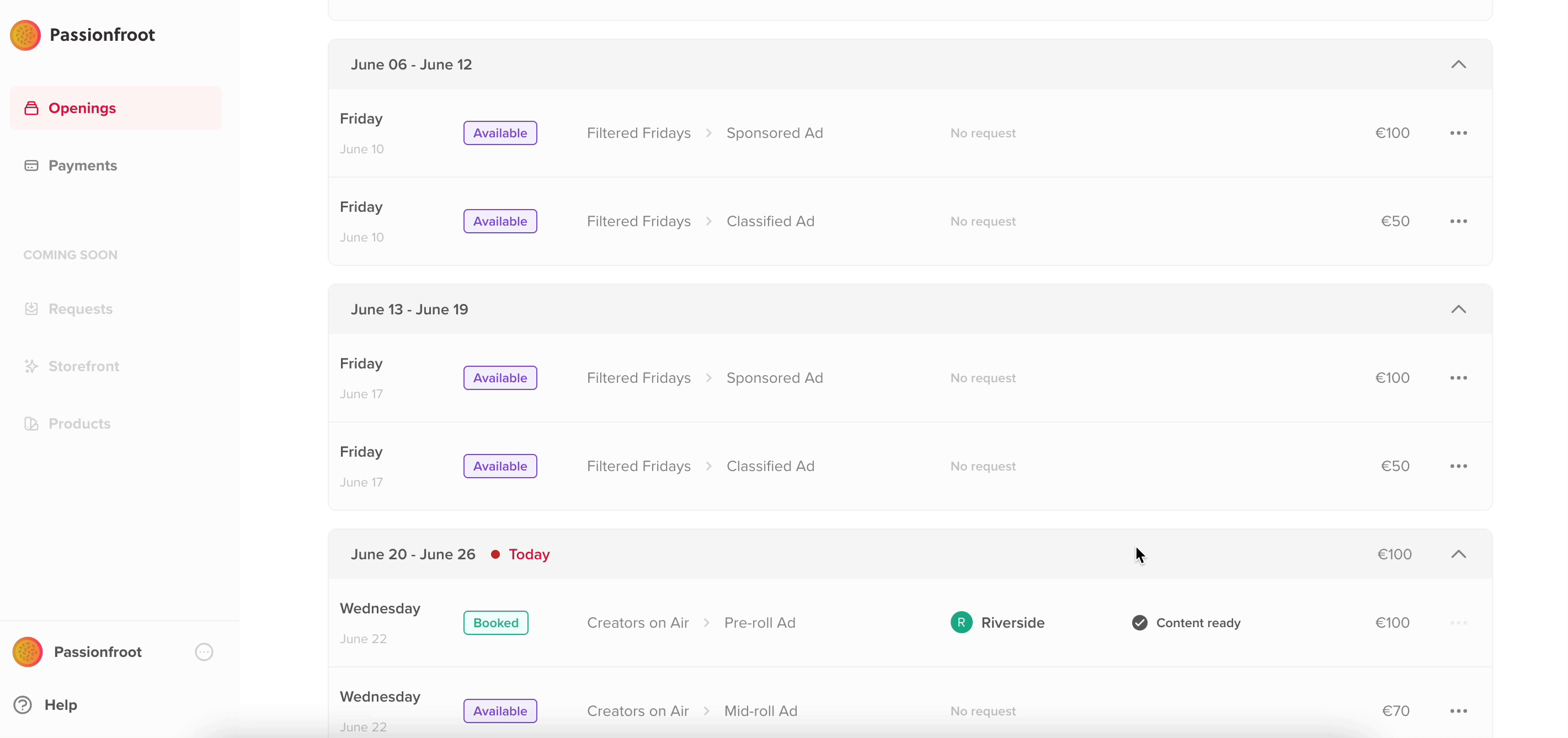Collapse the June 20 - June 26 week
This screenshot has width=1568, height=738.
pos(1458,554)
